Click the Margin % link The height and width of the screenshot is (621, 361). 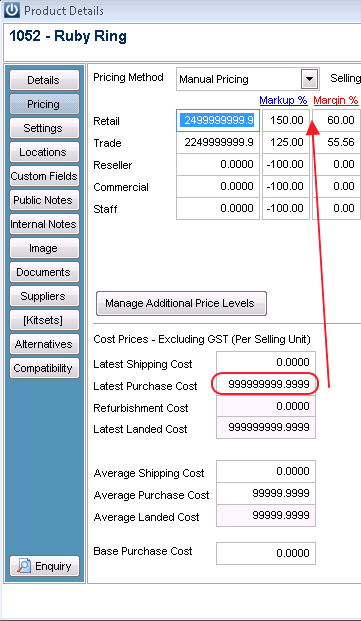[x=336, y=101]
